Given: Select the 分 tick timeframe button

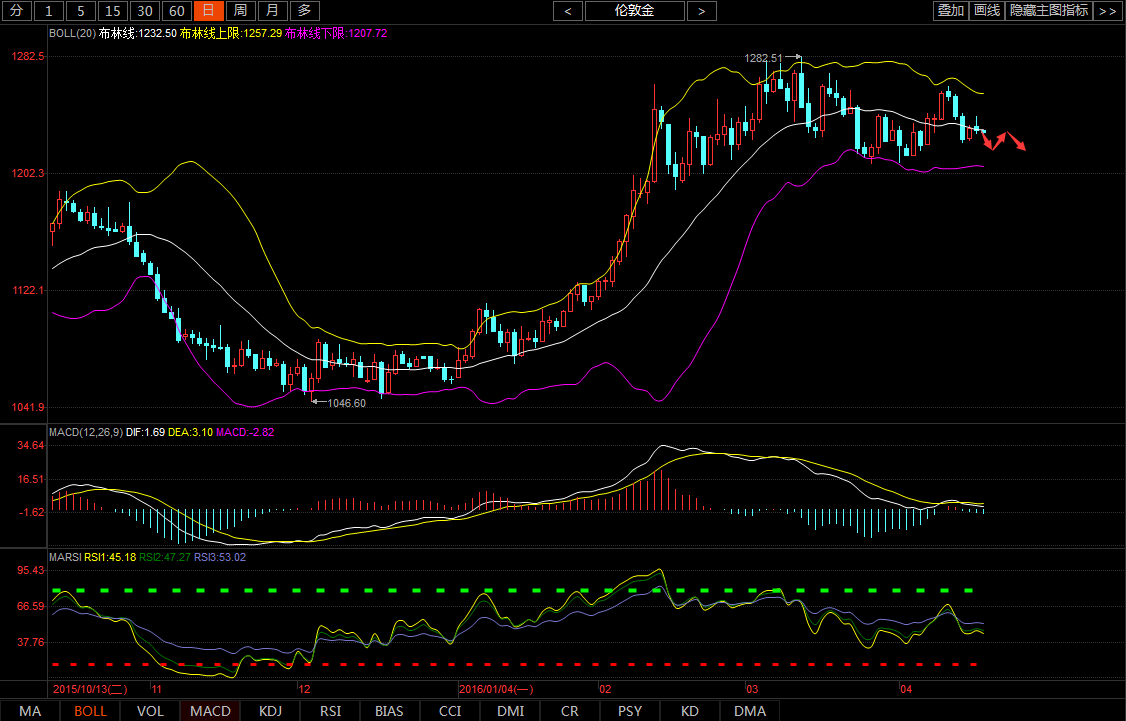Looking at the screenshot, I should coord(17,11).
